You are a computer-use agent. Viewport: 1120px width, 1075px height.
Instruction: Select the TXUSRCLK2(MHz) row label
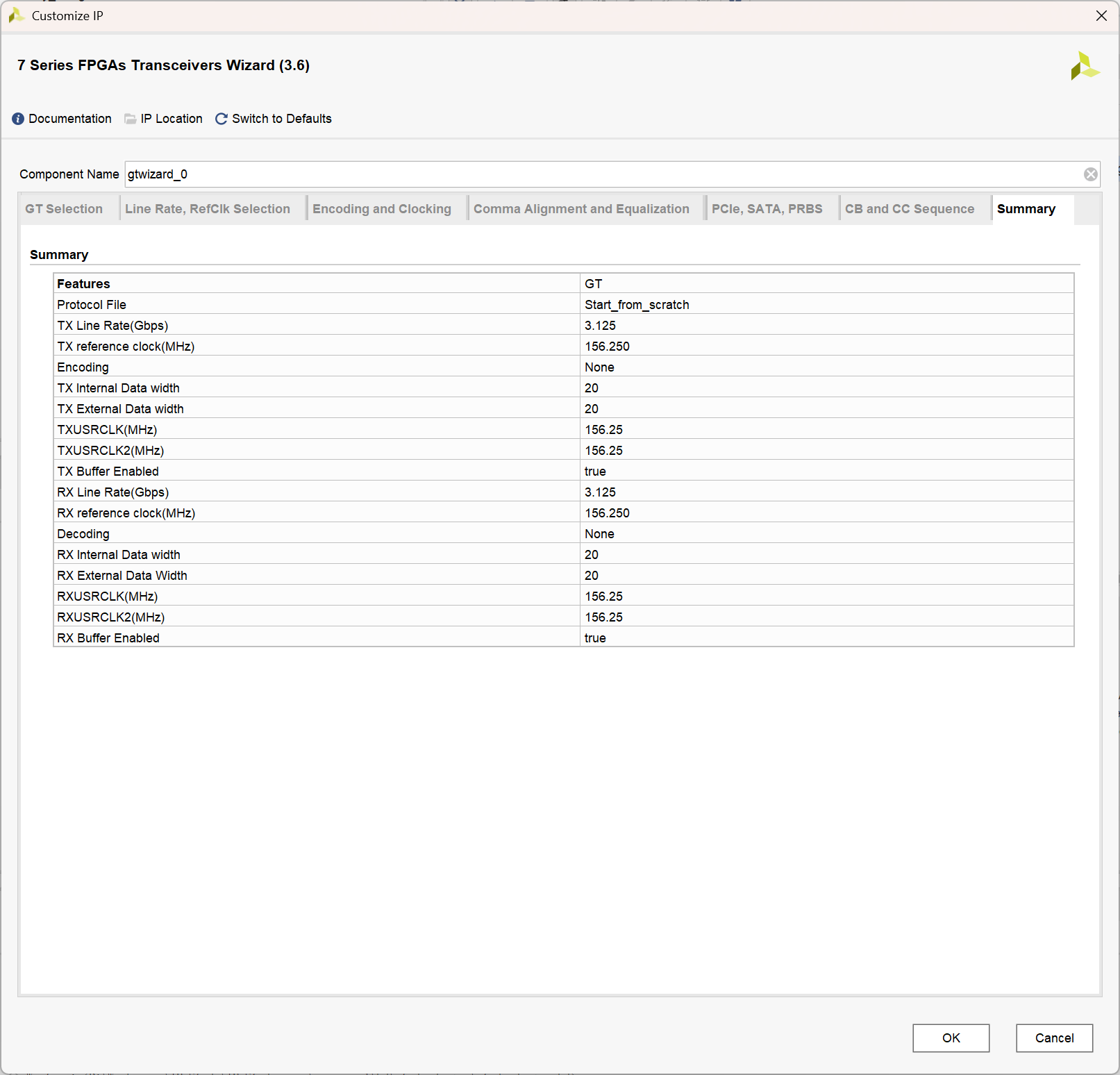(110, 450)
